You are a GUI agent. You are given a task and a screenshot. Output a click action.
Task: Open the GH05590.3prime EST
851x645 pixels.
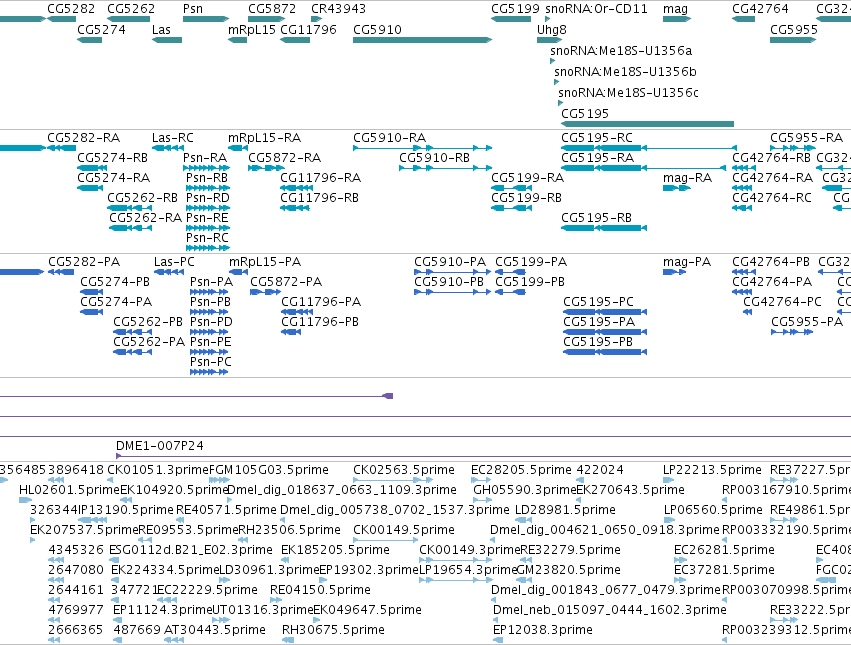pos(482,500)
